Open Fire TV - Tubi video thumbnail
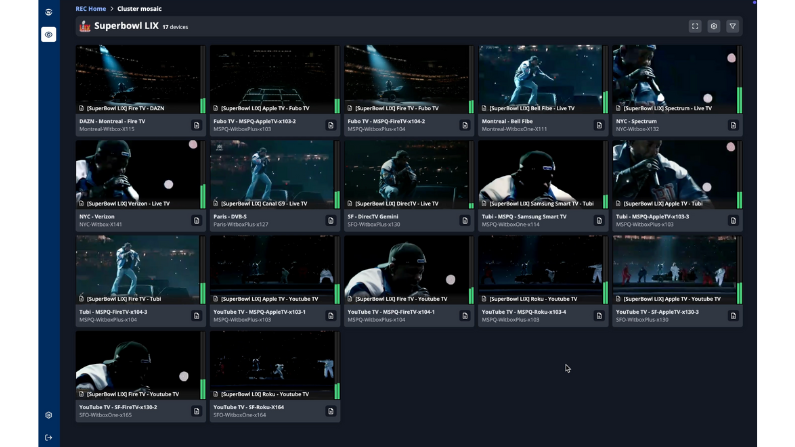The height and width of the screenshot is (447, 795). tap(138, 270)
